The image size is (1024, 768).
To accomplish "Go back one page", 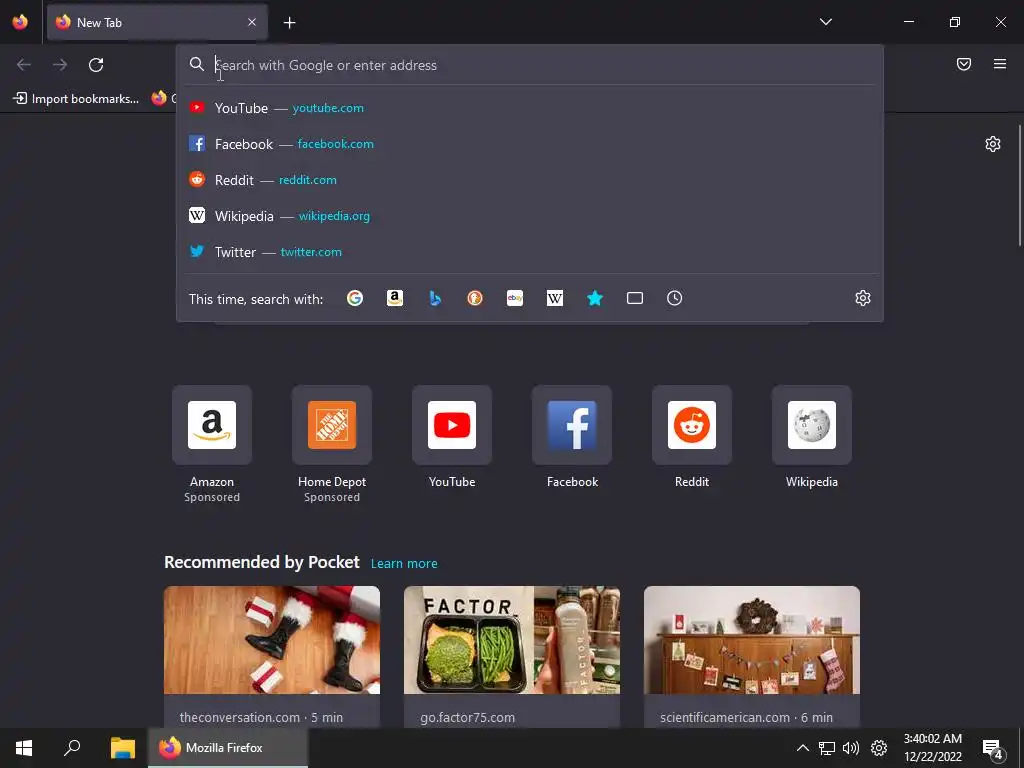I will [24, 65].
